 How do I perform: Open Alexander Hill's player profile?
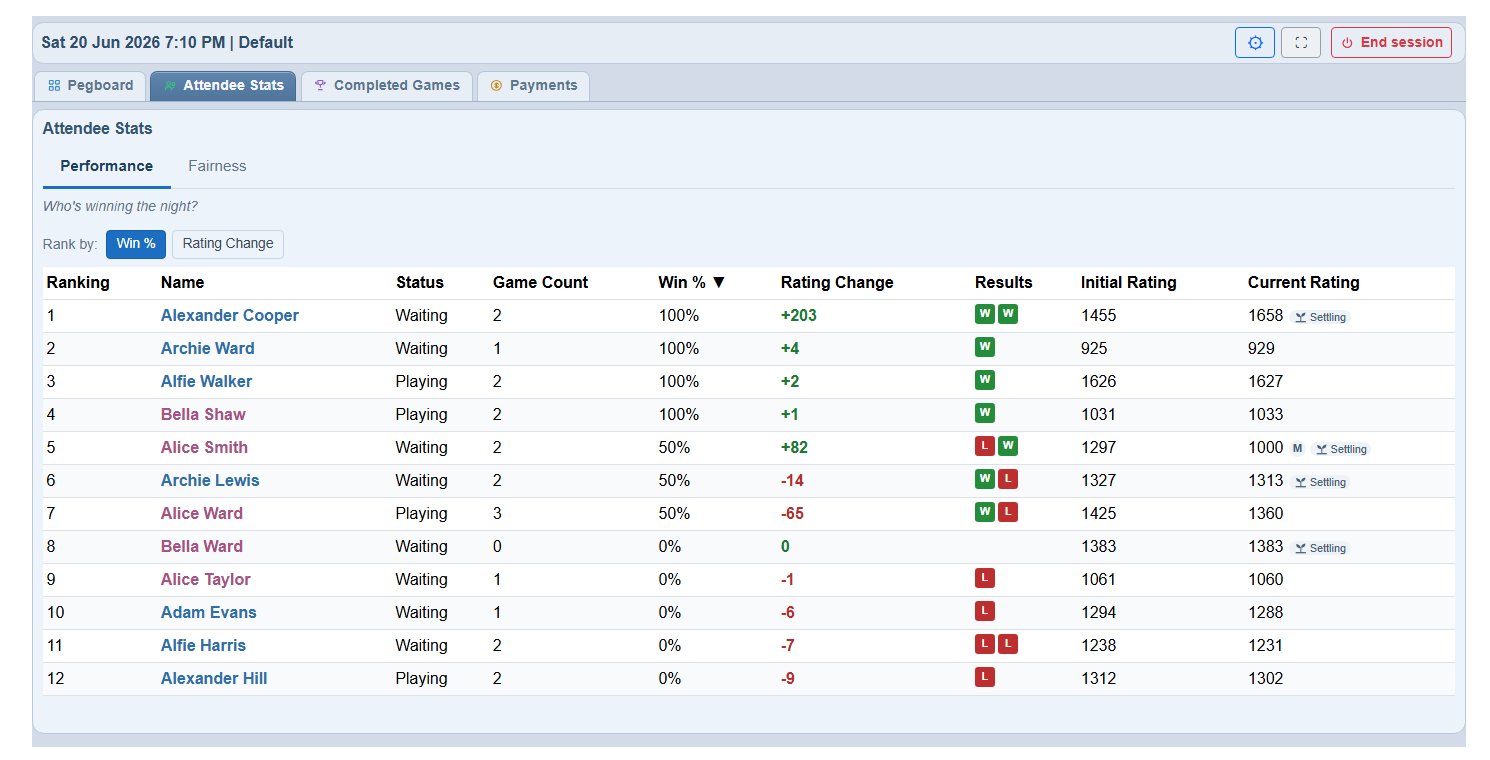(x=214, y=679)
